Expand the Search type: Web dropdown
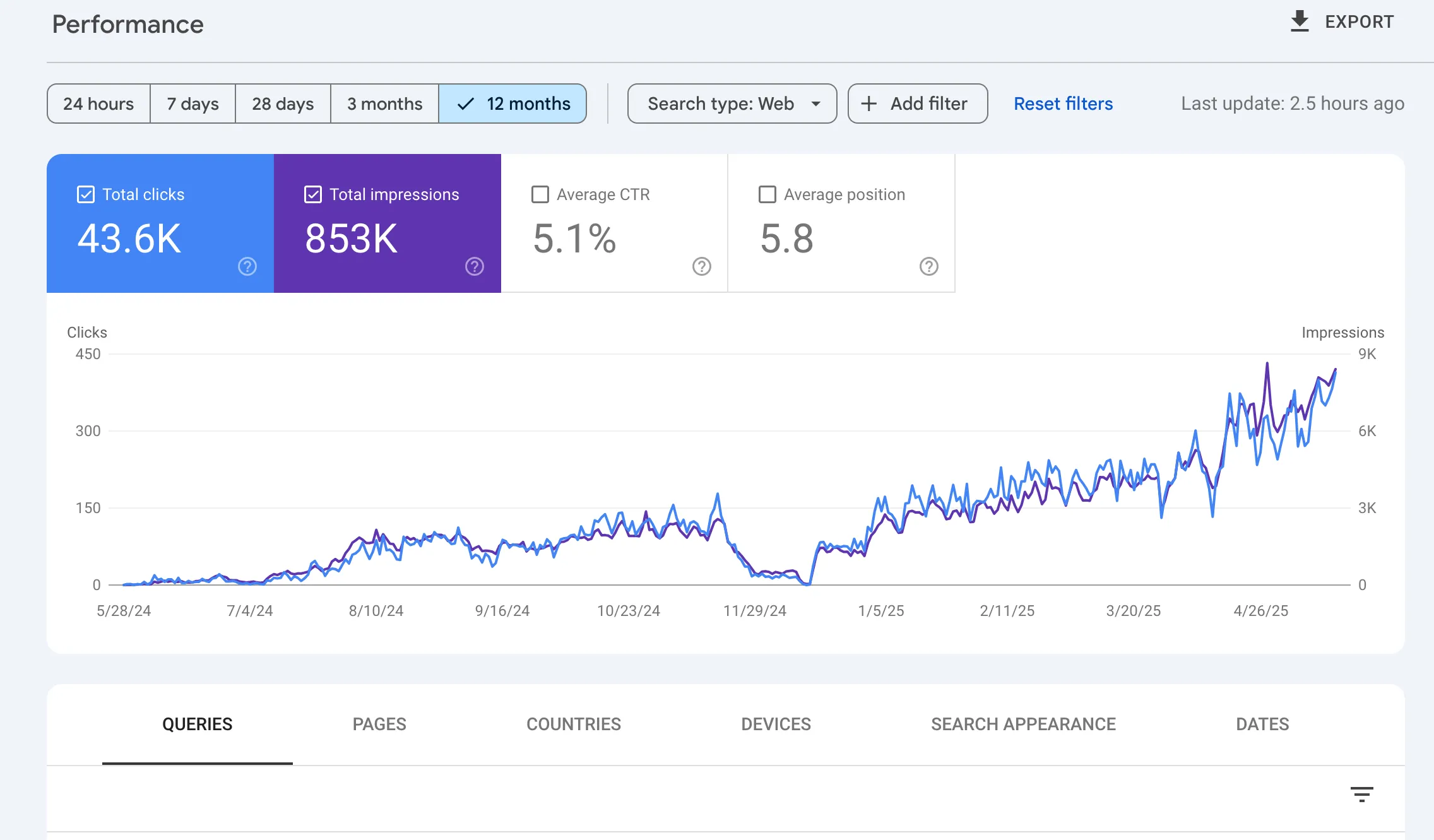 click(732, 104)
